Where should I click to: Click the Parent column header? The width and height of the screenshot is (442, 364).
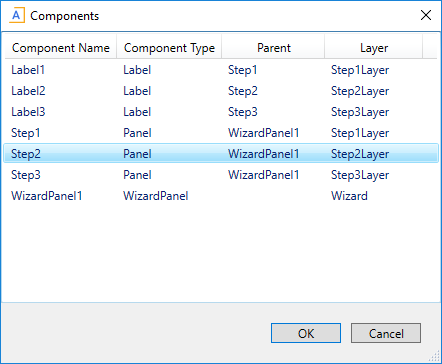273,48
